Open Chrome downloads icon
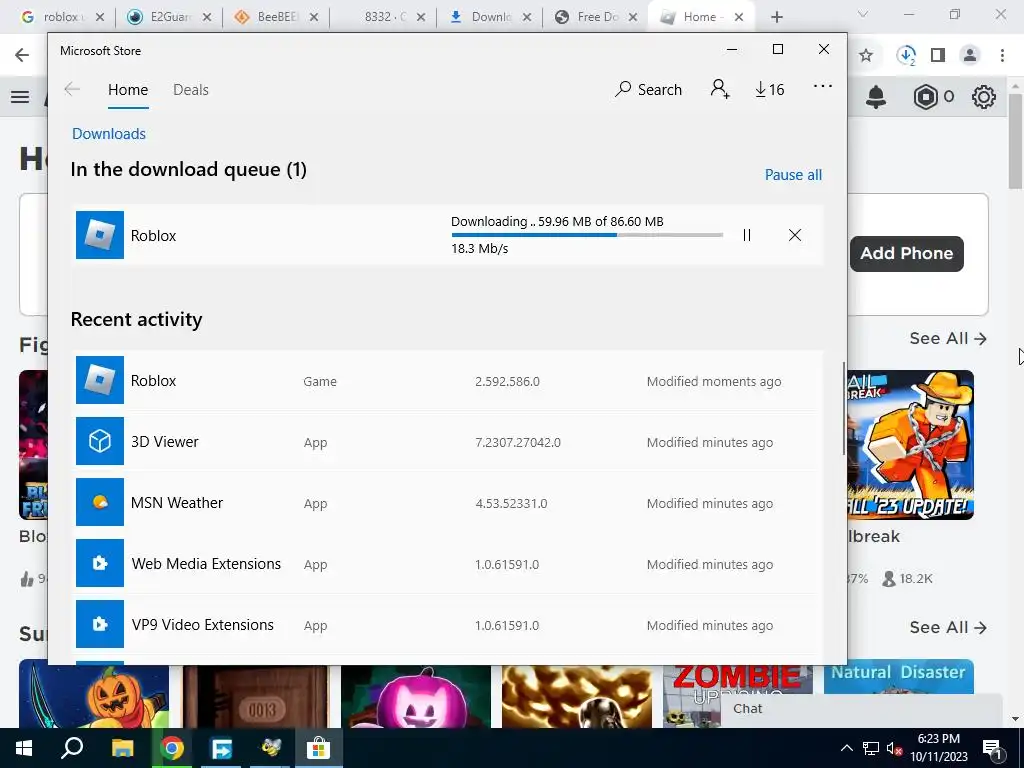Image resolution: width=1024 pixels, height=768 pixels. click(906, 56)
